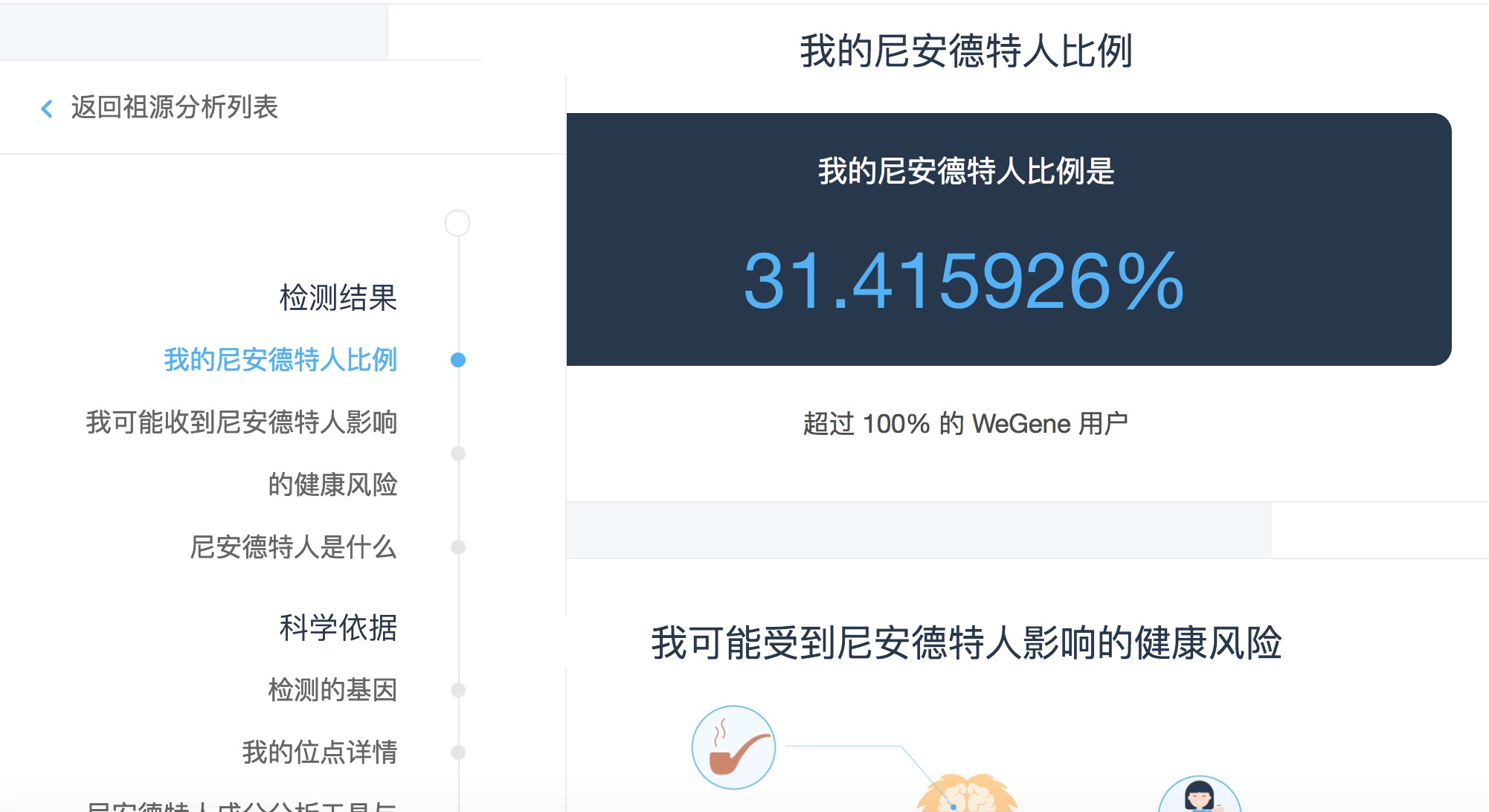Go to 我可能收到尼安德特人影响的健康风险 section
Image resolution: width=1489 pixels, height=812 pixels.
tap(242, 453)
